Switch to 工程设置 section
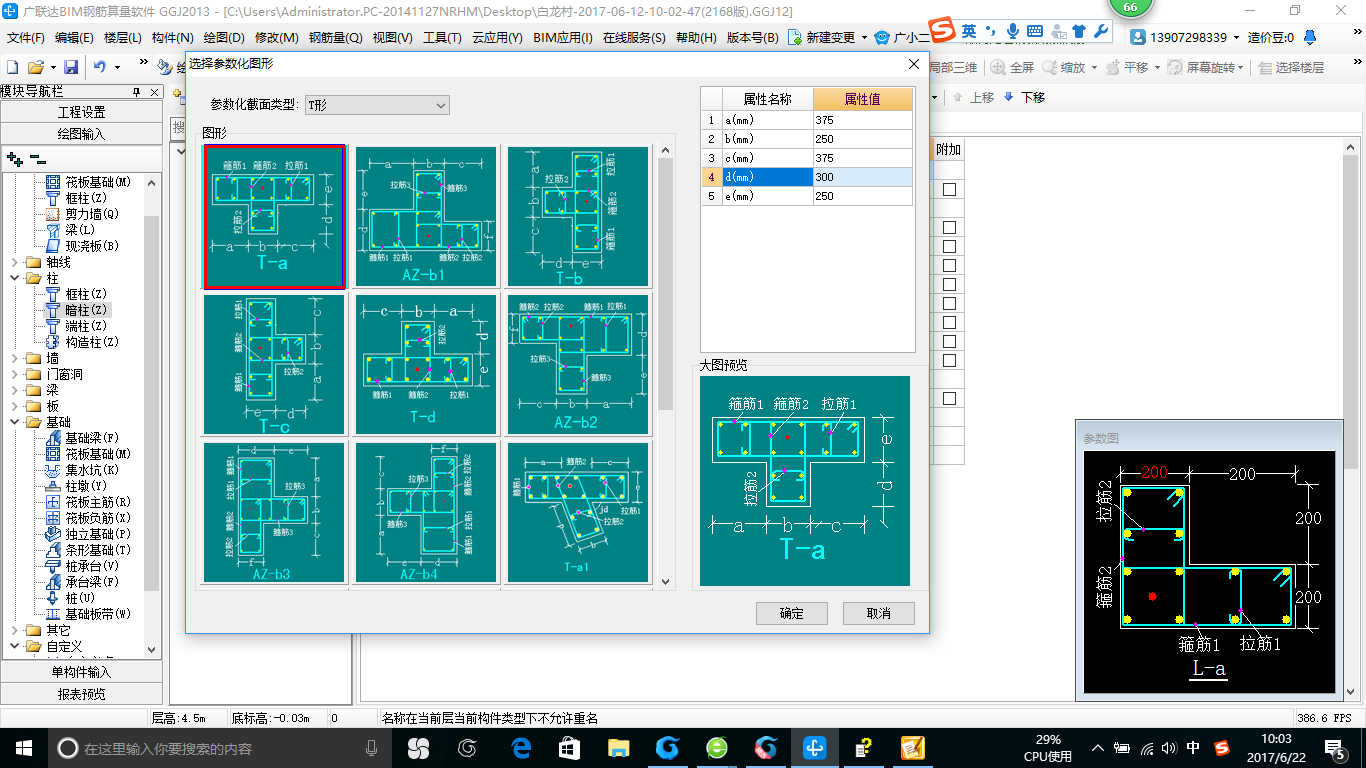 (x=81, y=112)
